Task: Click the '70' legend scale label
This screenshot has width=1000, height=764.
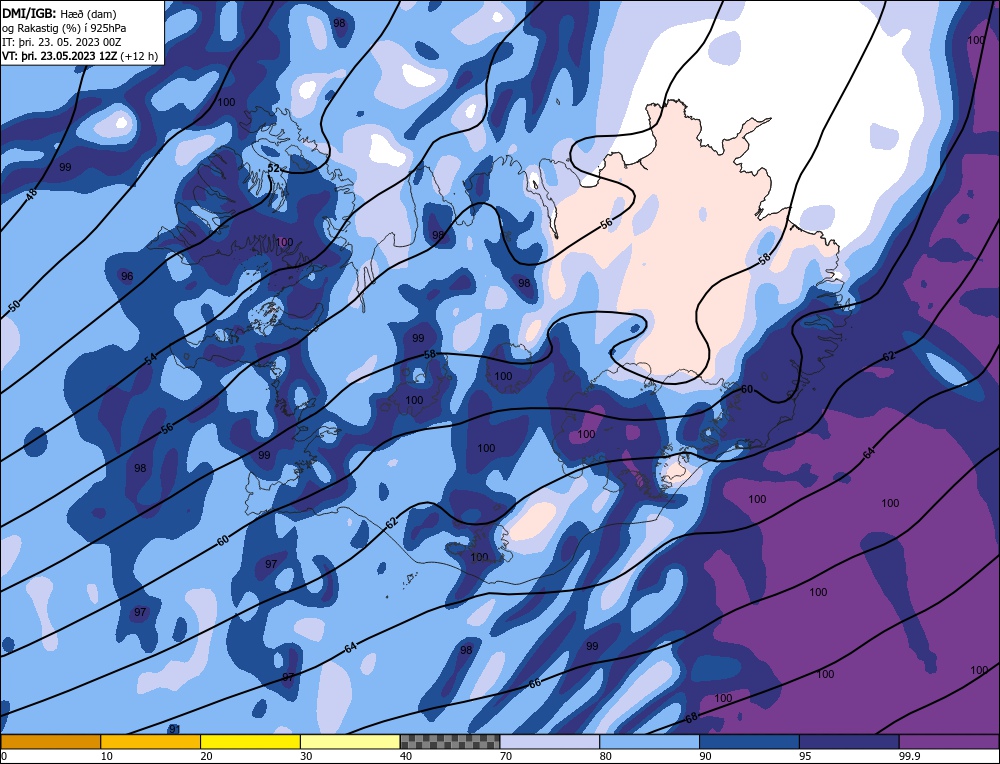Action: pyautogui.click(x=506, y=756)
